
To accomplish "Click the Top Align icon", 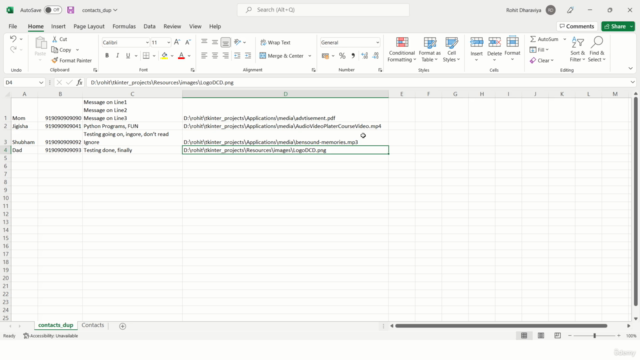I will (204, 42).
